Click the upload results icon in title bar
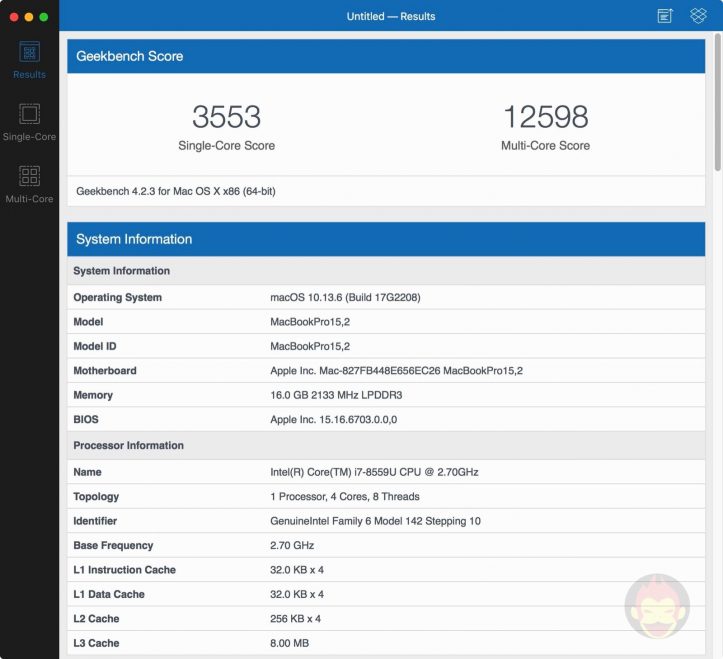The width and height of the screenshot is (723, 659). click(665, 16)
